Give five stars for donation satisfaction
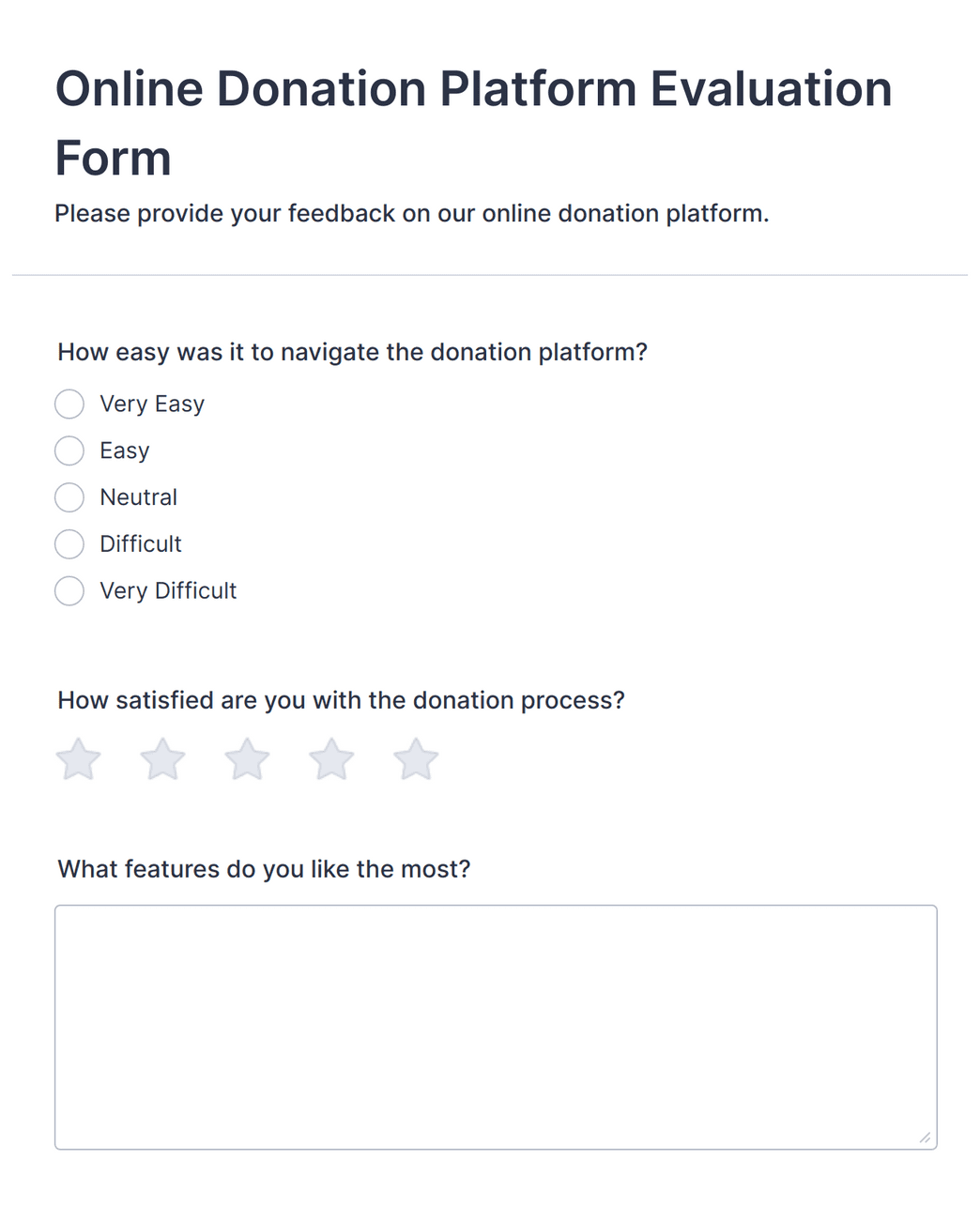Viewport: 980px width, 1206px height. pyautogui.click(x=416, y=759)
